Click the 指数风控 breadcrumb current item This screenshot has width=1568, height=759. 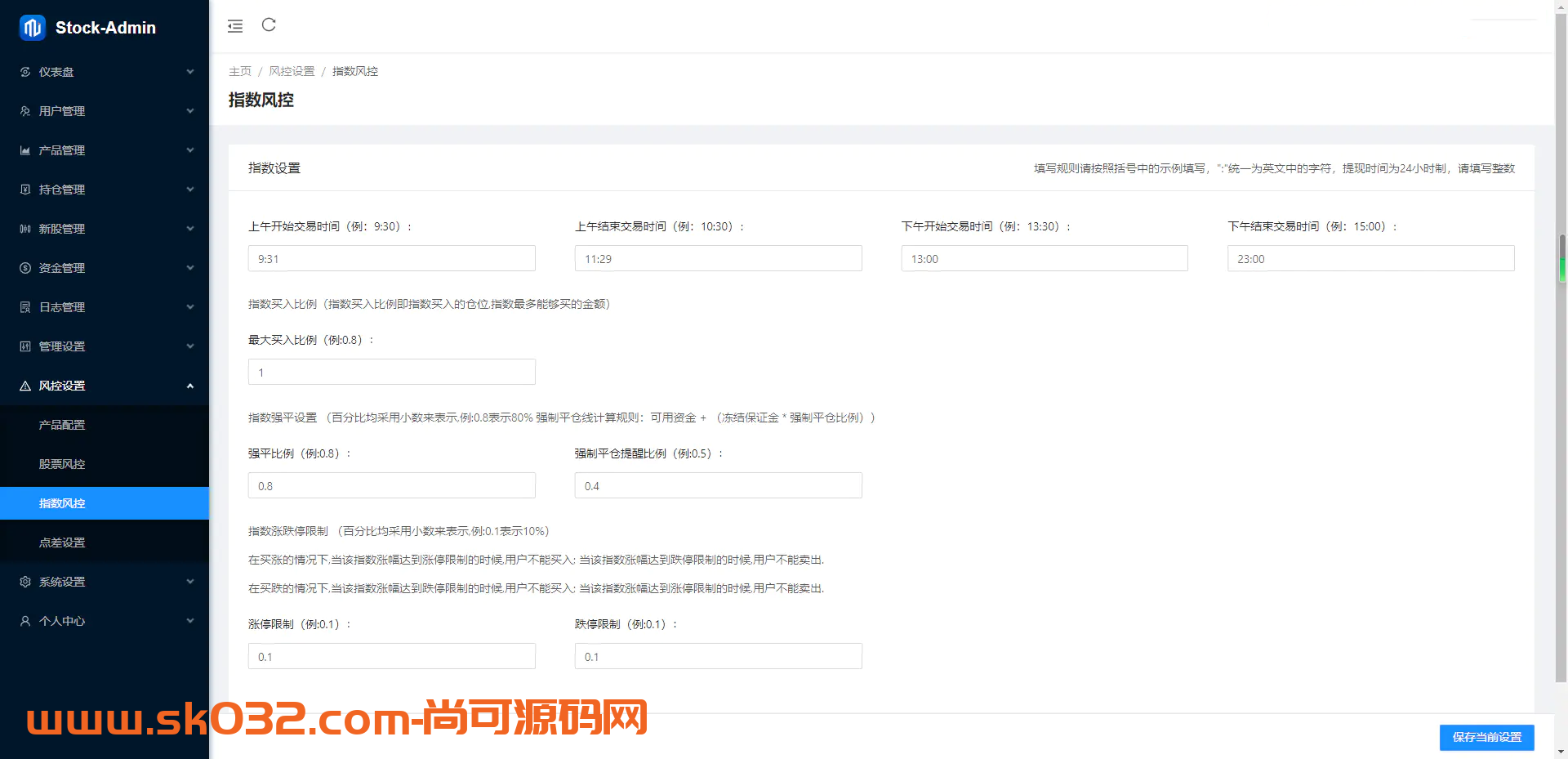tap(355, 71)
